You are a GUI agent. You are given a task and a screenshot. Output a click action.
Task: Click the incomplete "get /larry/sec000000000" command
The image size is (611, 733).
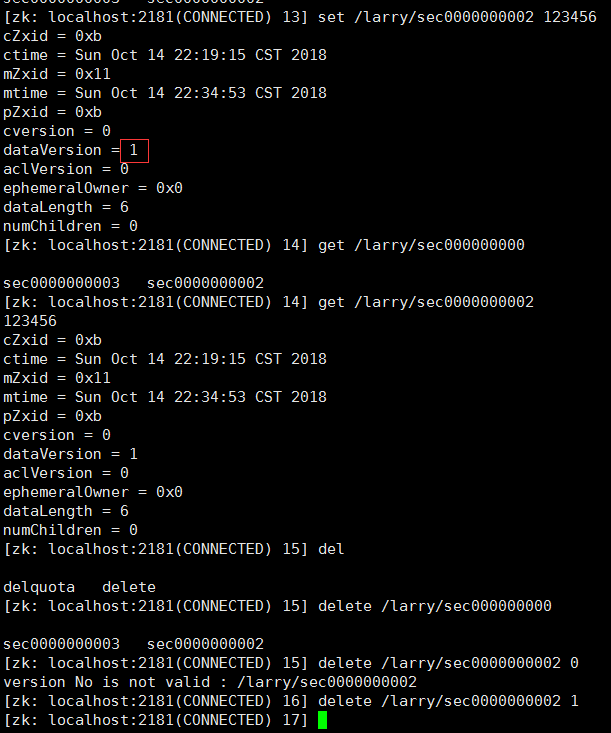[421, 245]
